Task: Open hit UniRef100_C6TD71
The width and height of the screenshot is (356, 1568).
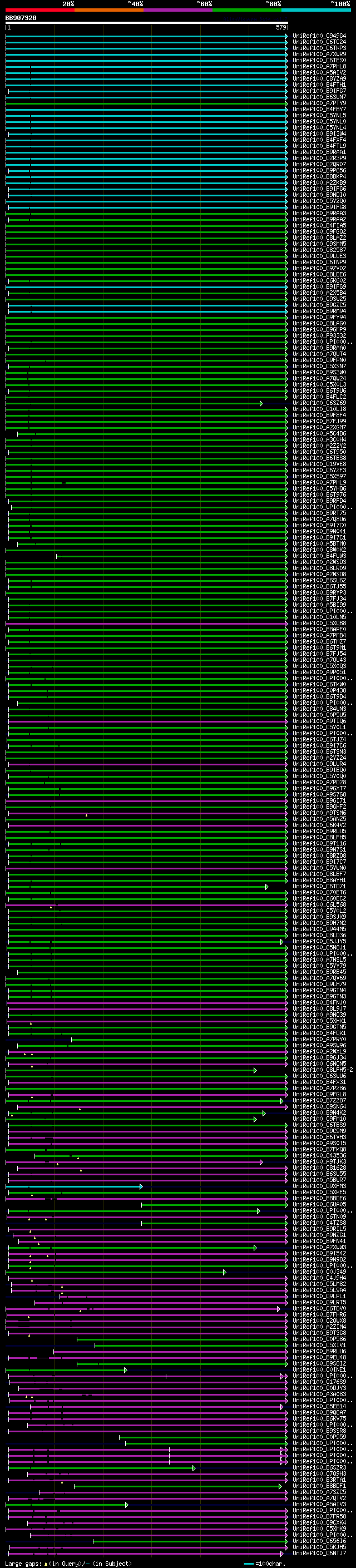Action: (319, 886)
